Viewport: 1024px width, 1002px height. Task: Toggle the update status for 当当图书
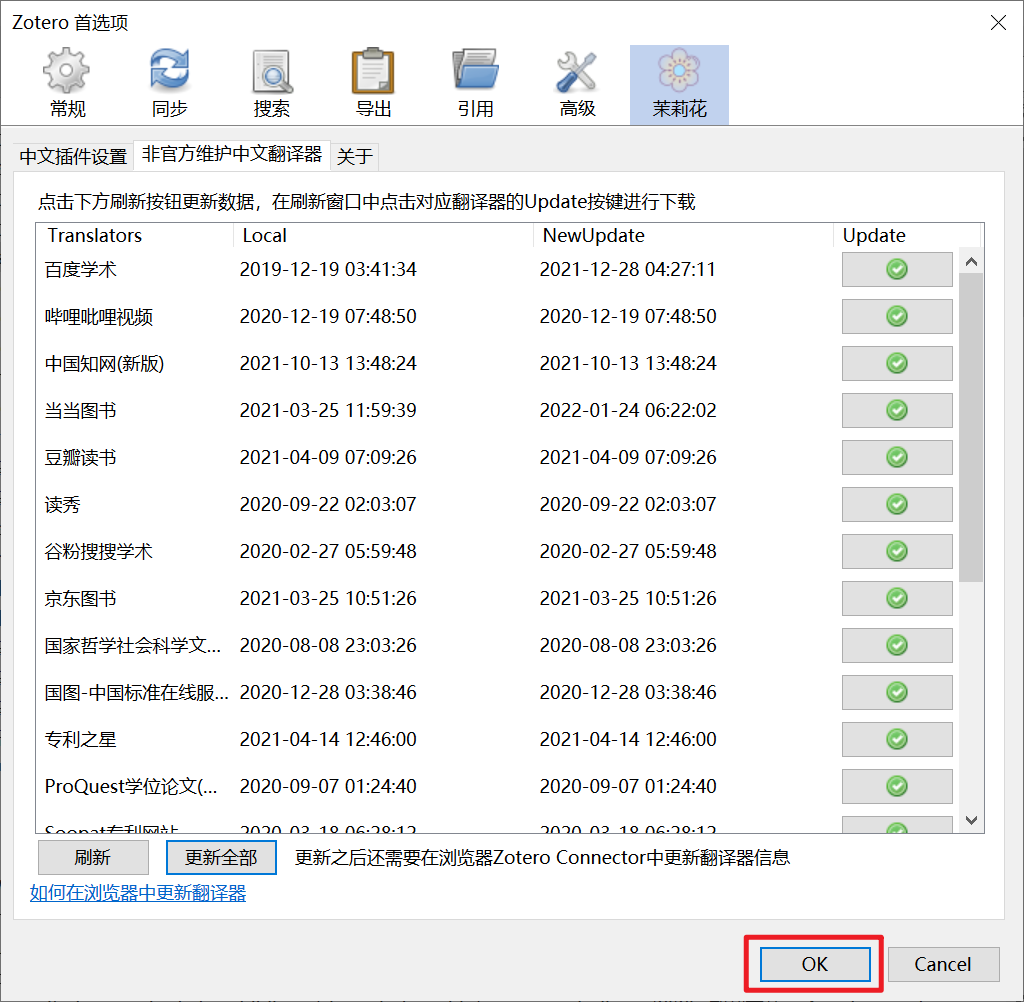pyautogui.click(x=896, y=410)
